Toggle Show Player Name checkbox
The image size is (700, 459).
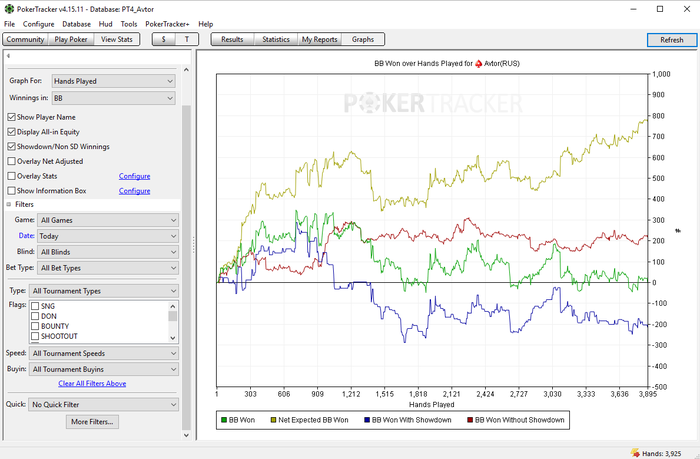pyautogui.click(x=12, y=117)
